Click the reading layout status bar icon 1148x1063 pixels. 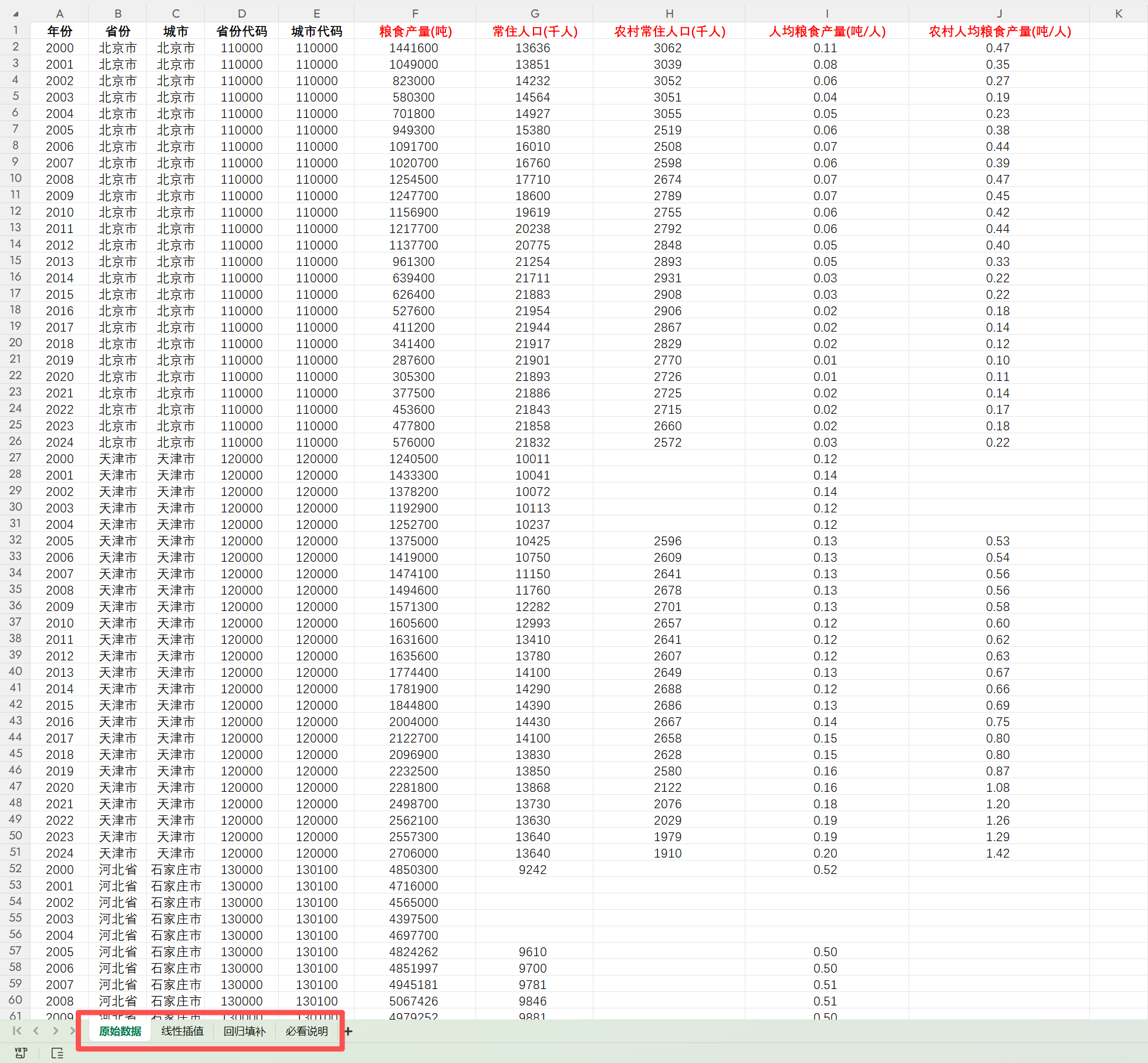[57, 1053]
